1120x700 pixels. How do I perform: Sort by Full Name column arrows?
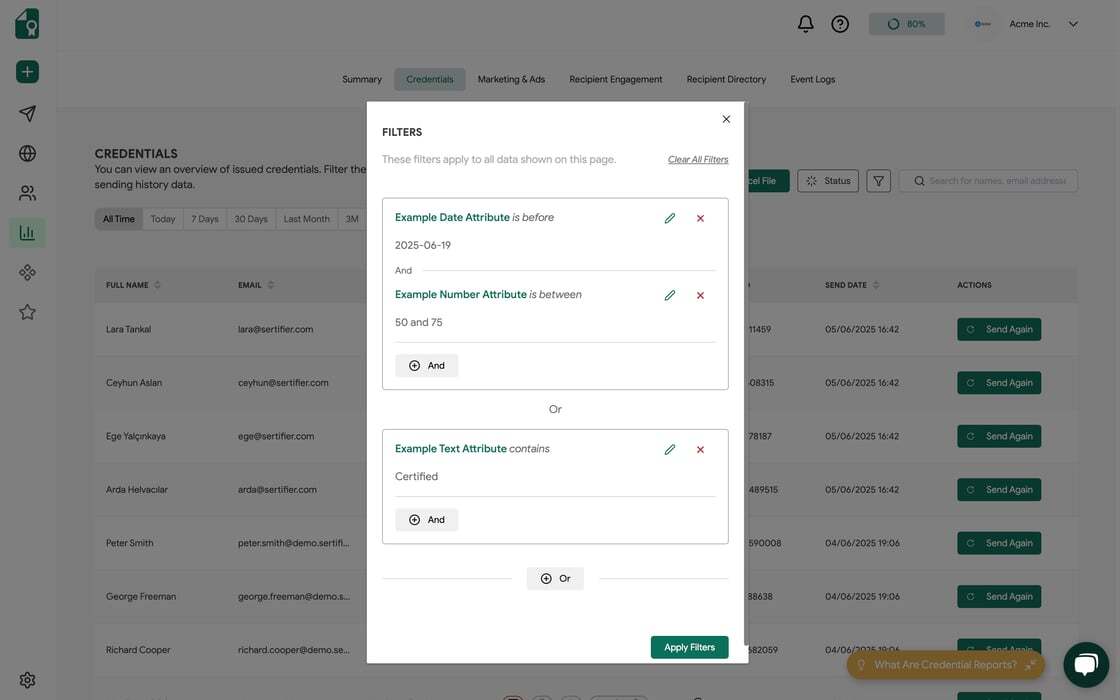pos(157,285)
